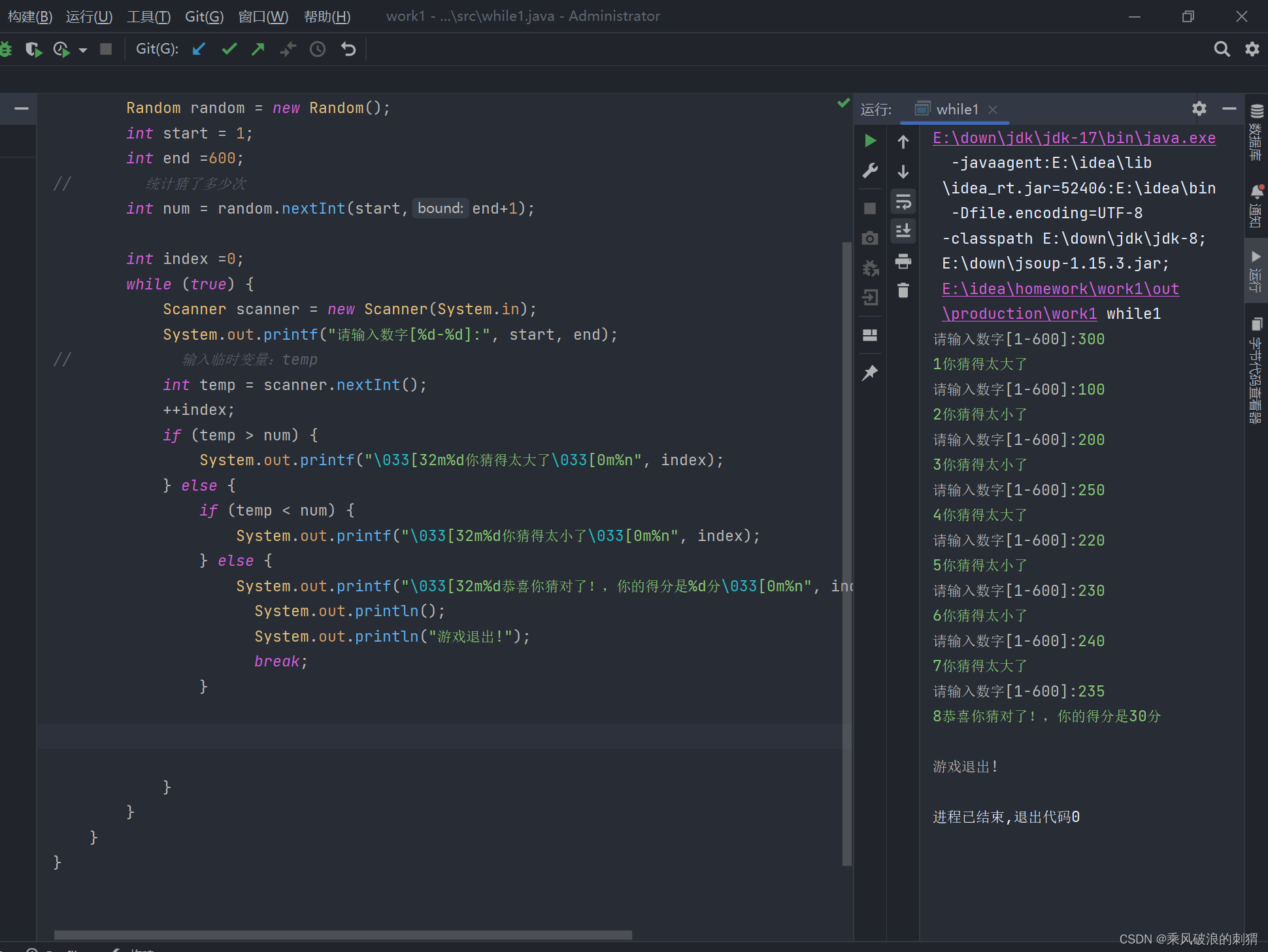Click the green Rerun button in Run panel

tap(870, 140)
